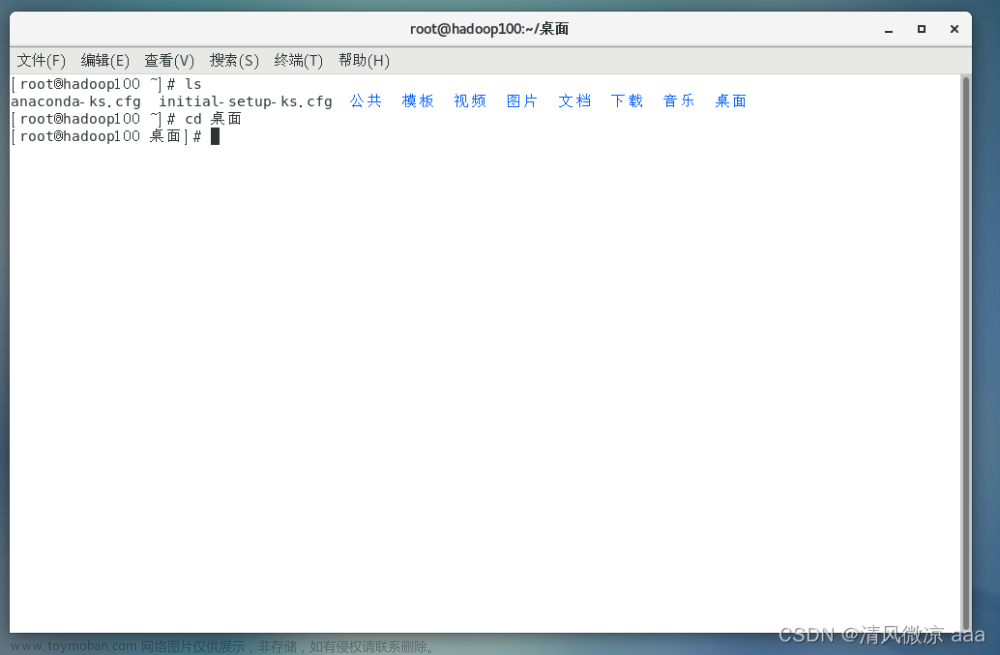Open the 文件(F) menu
This screenshot has width=1000, height=655.
click(41, 61)
